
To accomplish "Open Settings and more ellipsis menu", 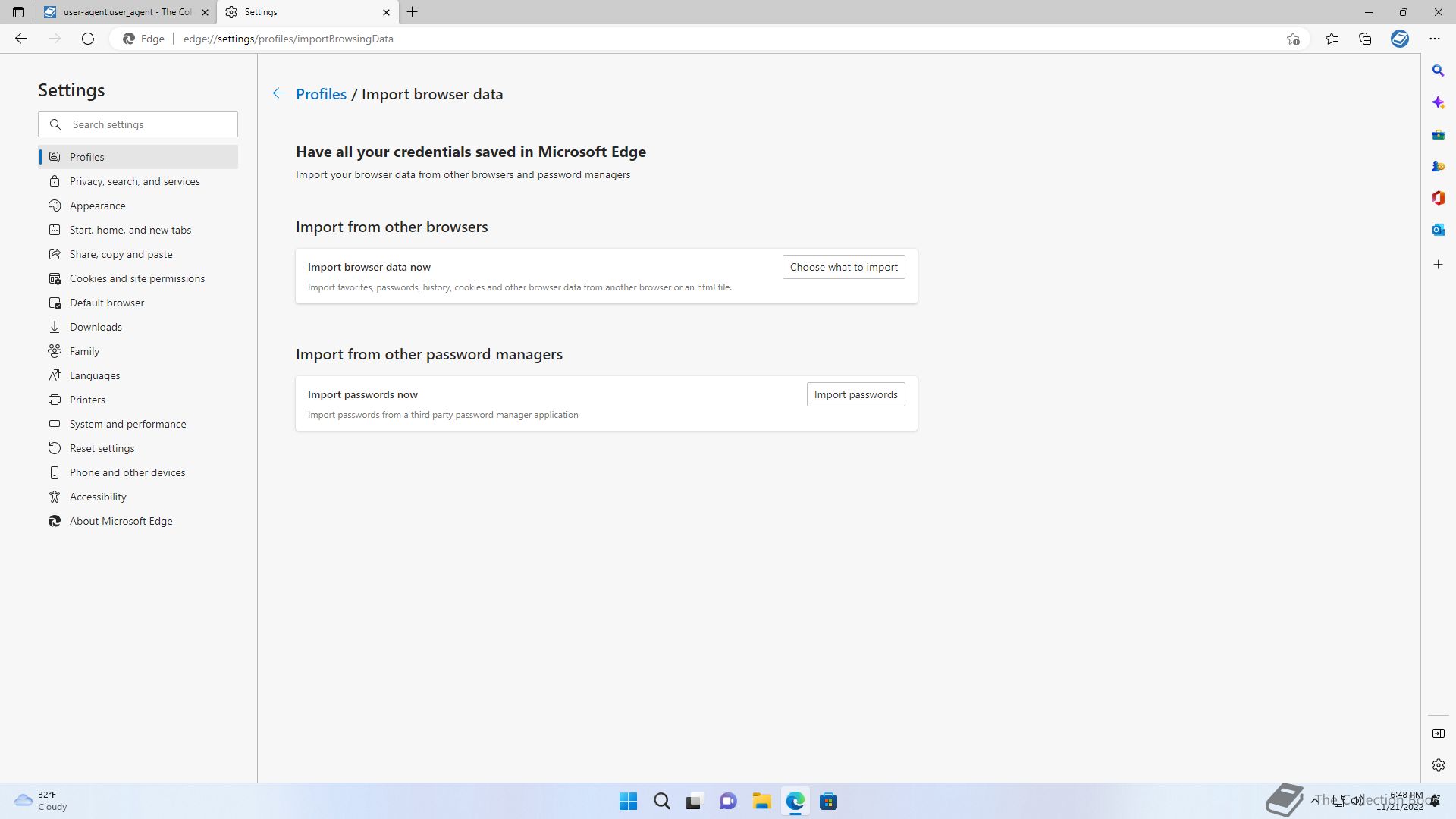I will coord(1435,39).
